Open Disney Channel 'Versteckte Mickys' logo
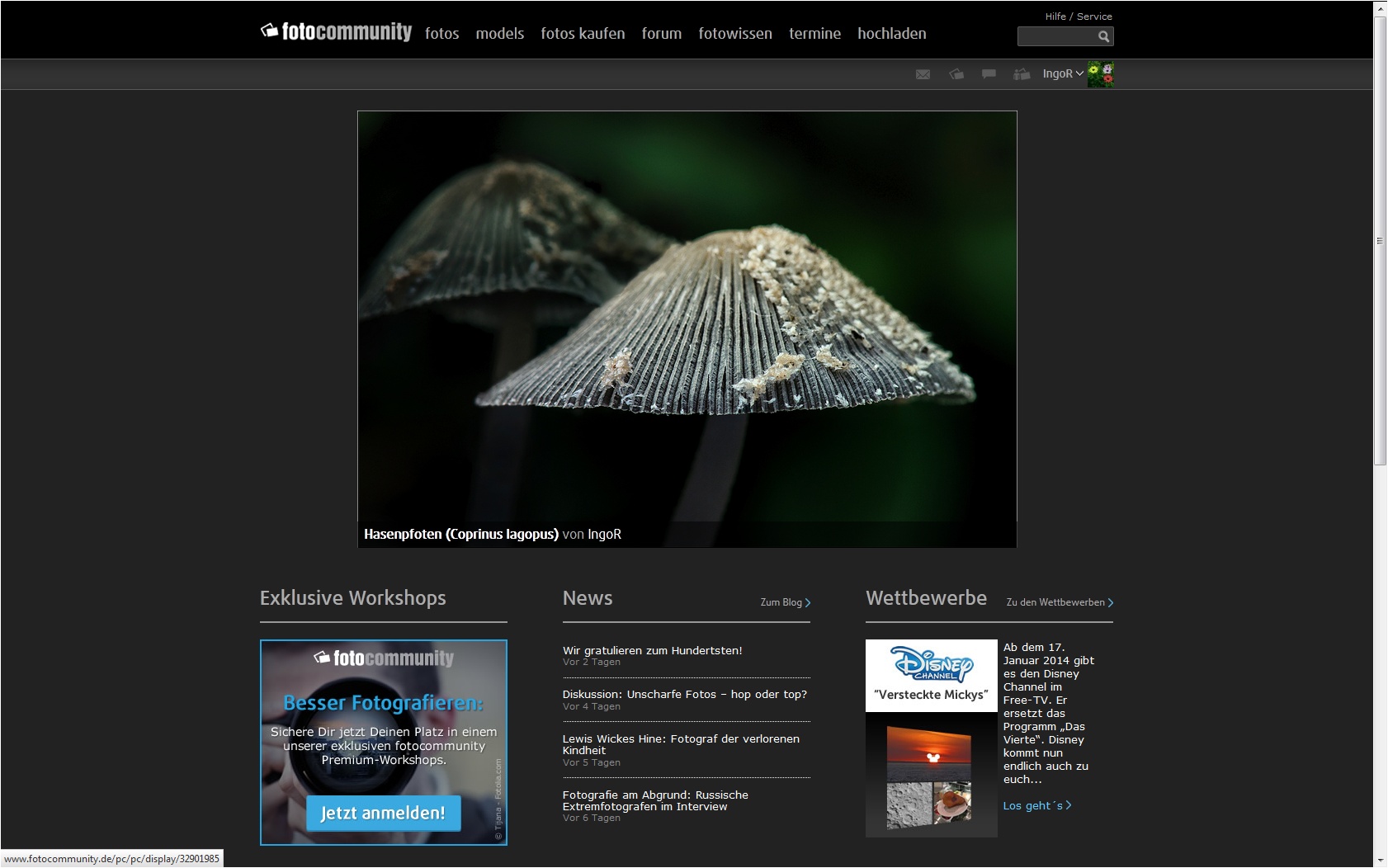1388x868 pixels. 932,676
